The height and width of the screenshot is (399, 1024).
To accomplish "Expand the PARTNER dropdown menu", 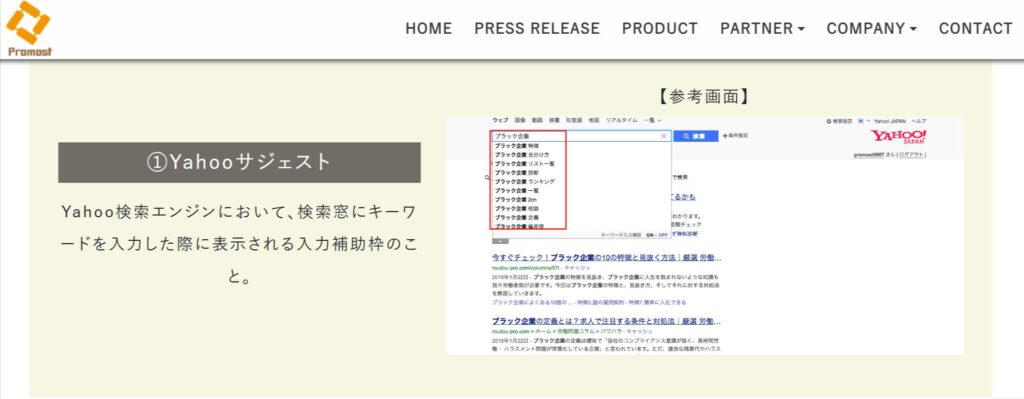I will 762,29.
